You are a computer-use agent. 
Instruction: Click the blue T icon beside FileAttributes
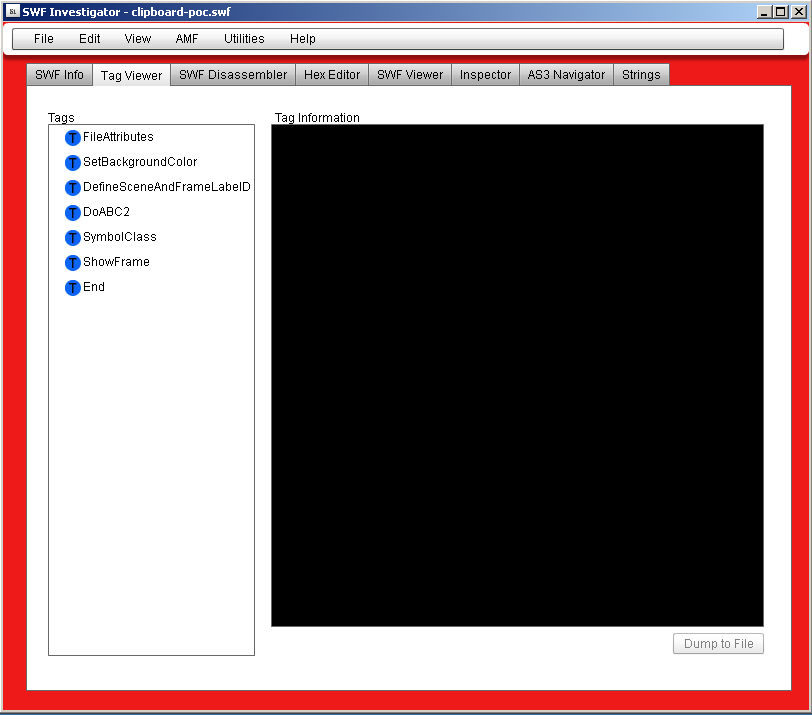pos(72,138)
